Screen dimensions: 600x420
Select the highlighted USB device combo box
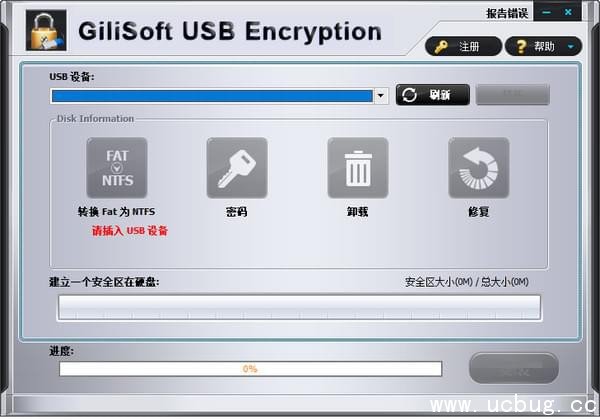point(219,96)
